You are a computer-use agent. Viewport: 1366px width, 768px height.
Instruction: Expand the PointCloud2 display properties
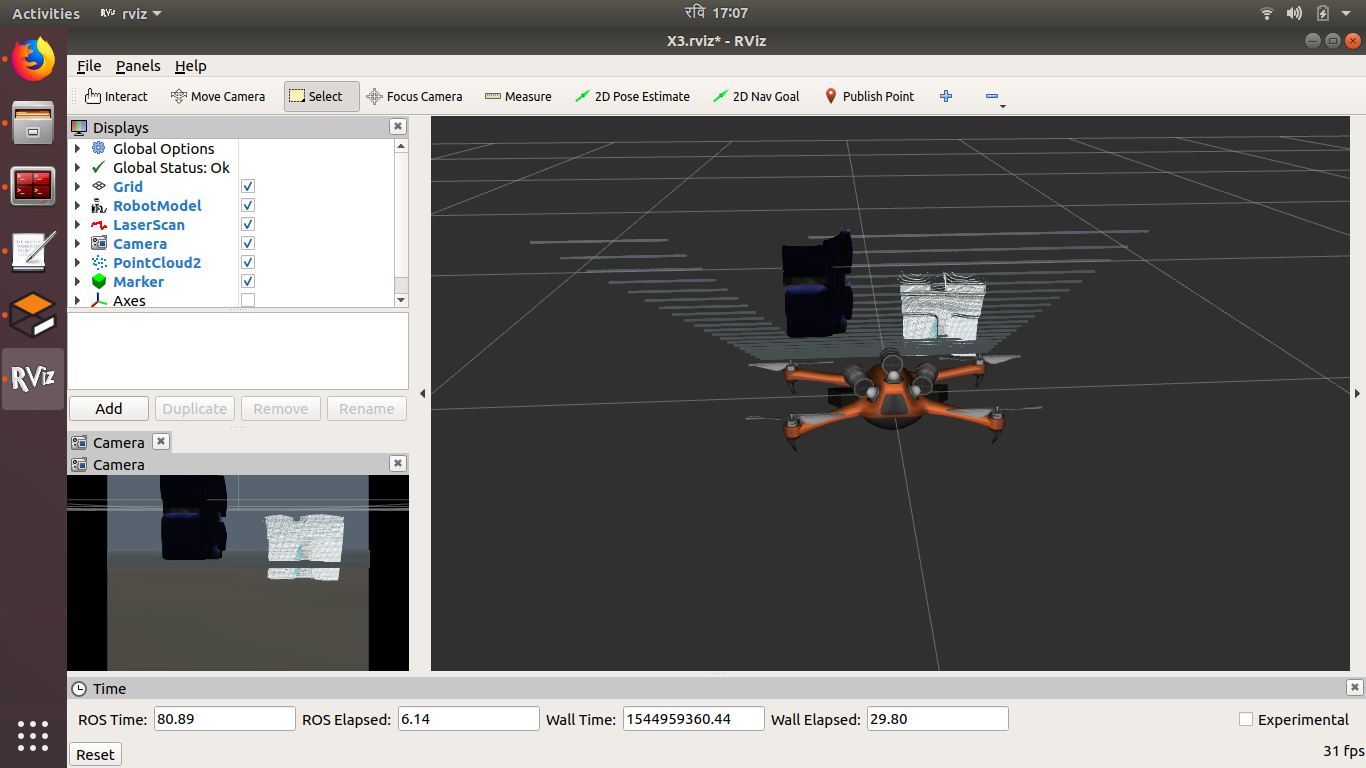coord(78,262)
